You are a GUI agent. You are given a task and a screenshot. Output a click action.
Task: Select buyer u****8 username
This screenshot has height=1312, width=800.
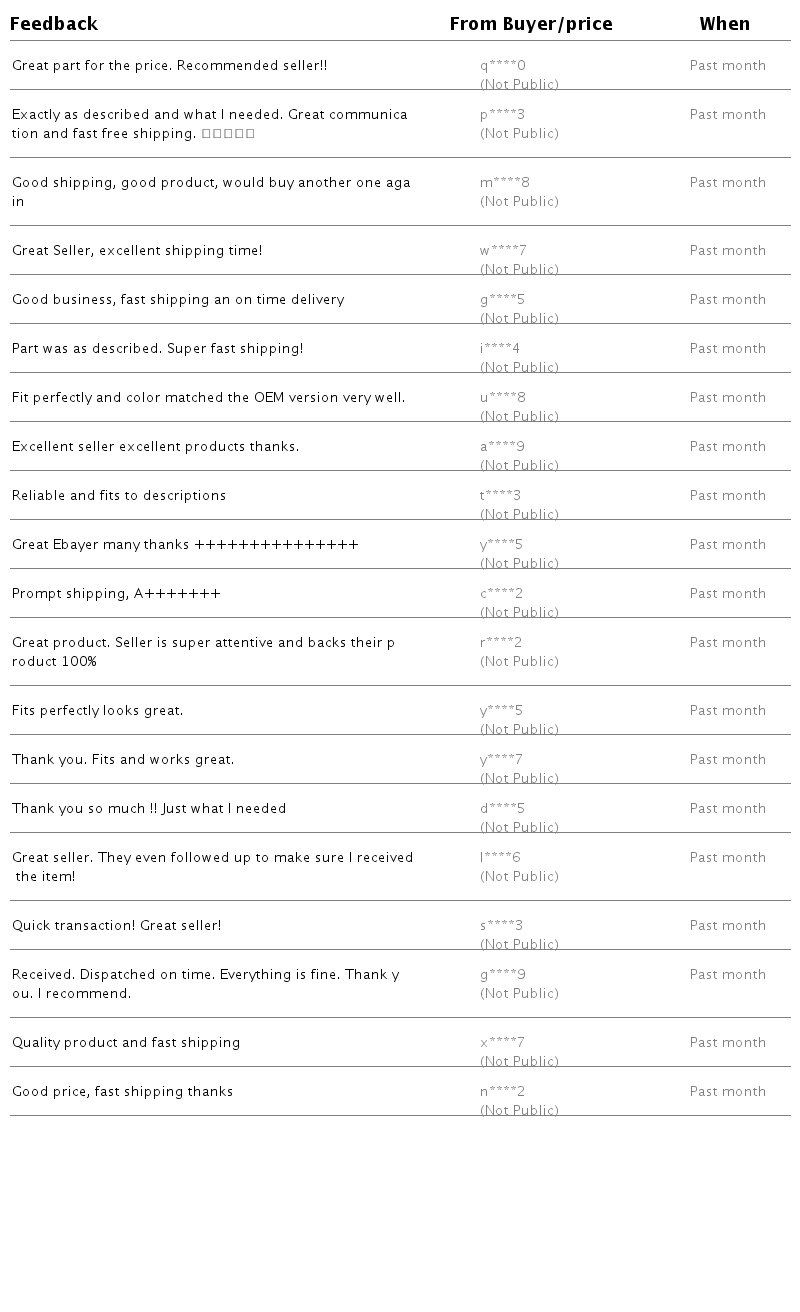pos(502,398)
